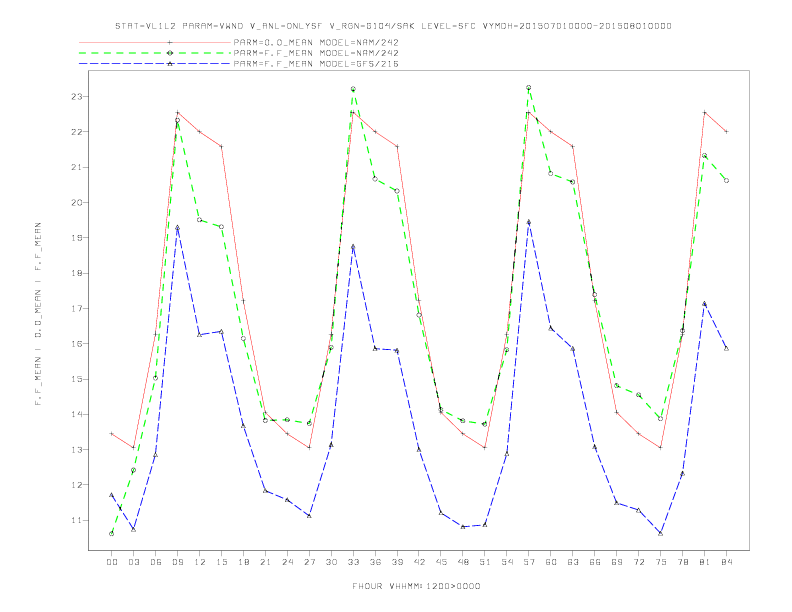
Task: Click y-axis tick label 14
Action: click(76, 415)
